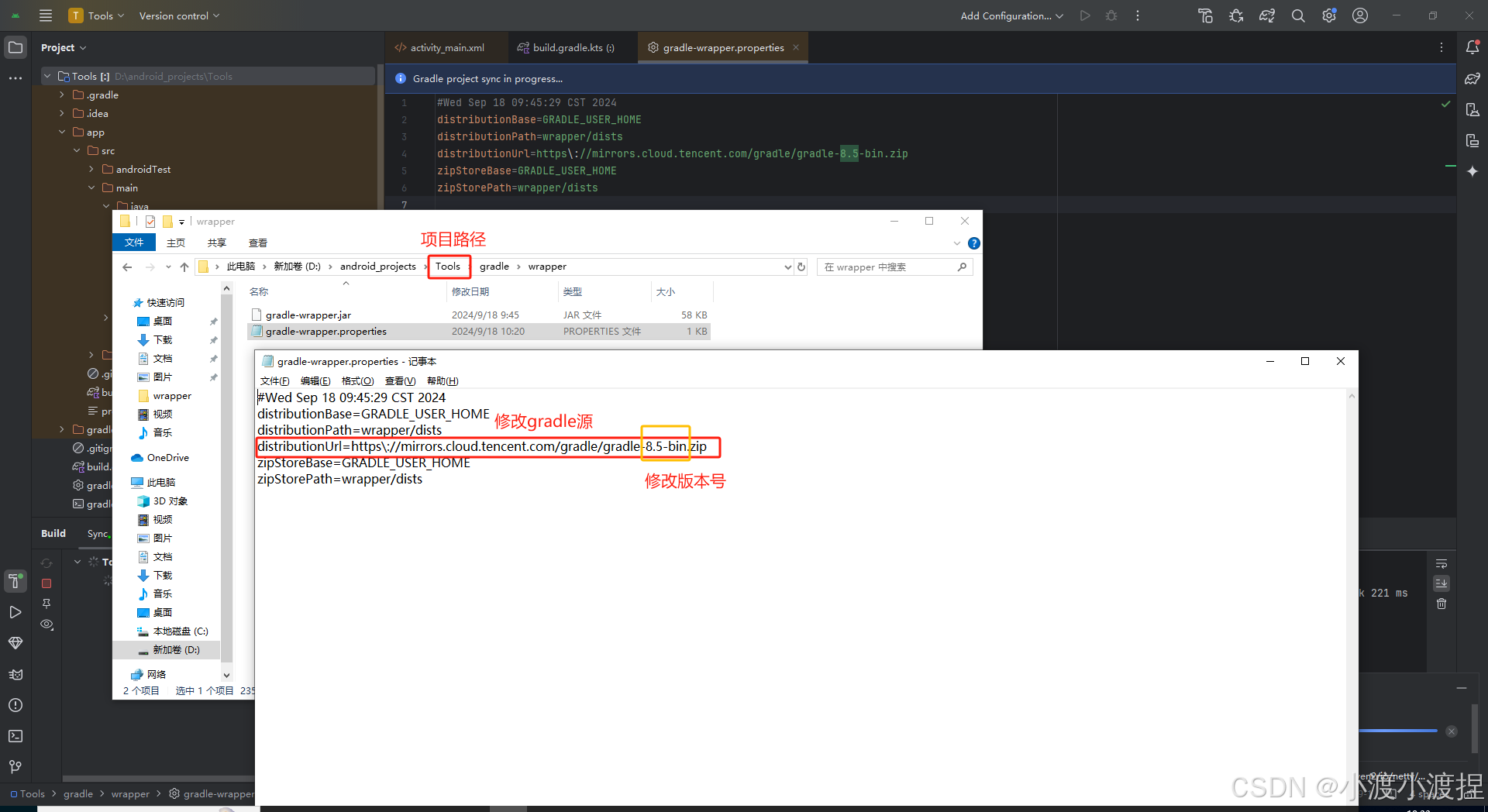This screenshot has width=1488, height=812.
Task: Click the up-folder arrow in Explorer
Action: pos(184,267)
